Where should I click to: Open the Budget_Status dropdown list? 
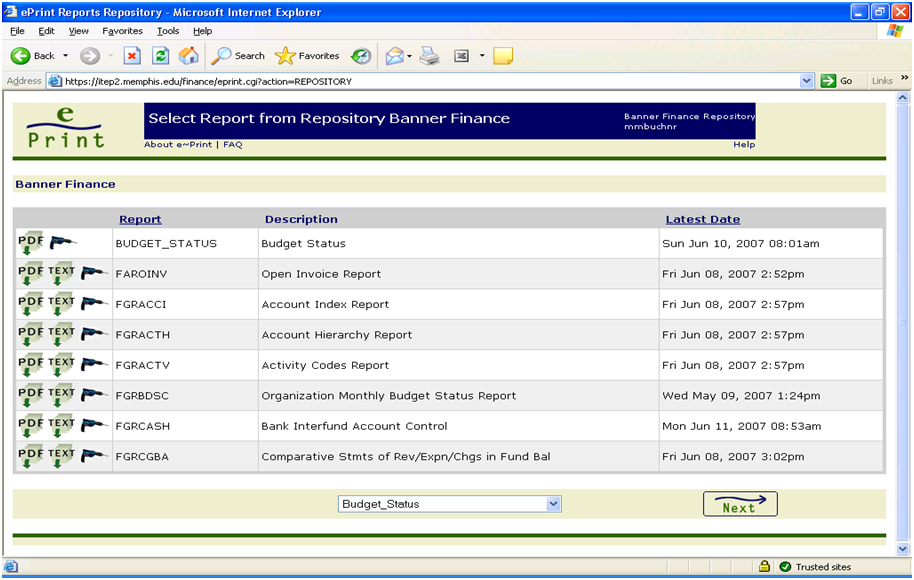[x=553, y=504]
